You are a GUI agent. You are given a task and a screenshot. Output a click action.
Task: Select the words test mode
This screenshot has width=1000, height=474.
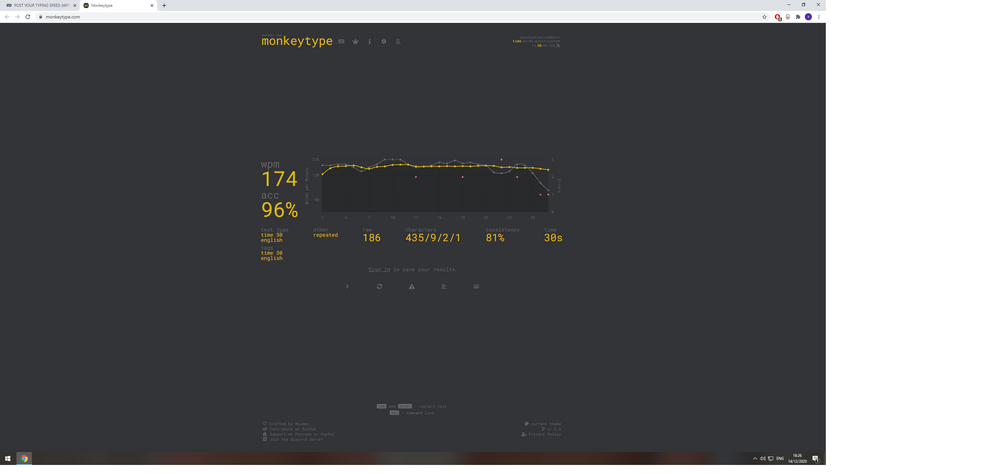[x=527, y=41]
